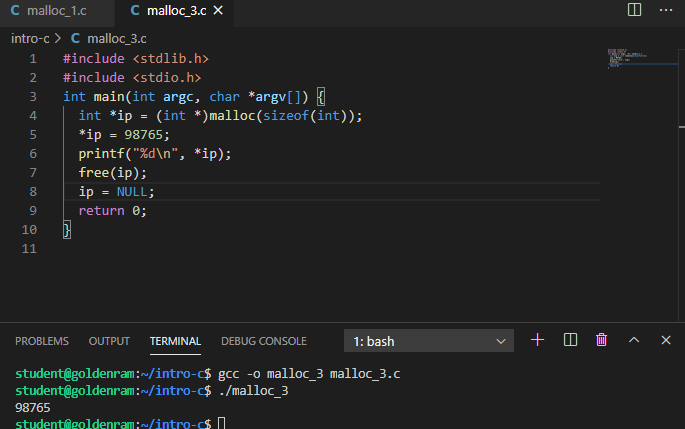The width and height of the screenshot is (685, 429).
Task: Click 'sizeof' on line 4
Action: pos(286,116)
